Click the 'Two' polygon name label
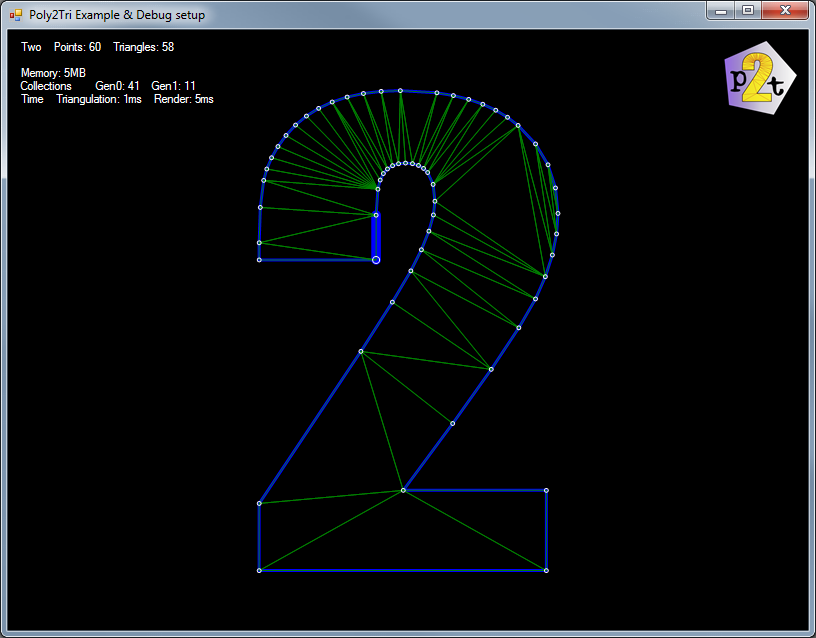This screenshot has width=816, height=638. point(31,47)
